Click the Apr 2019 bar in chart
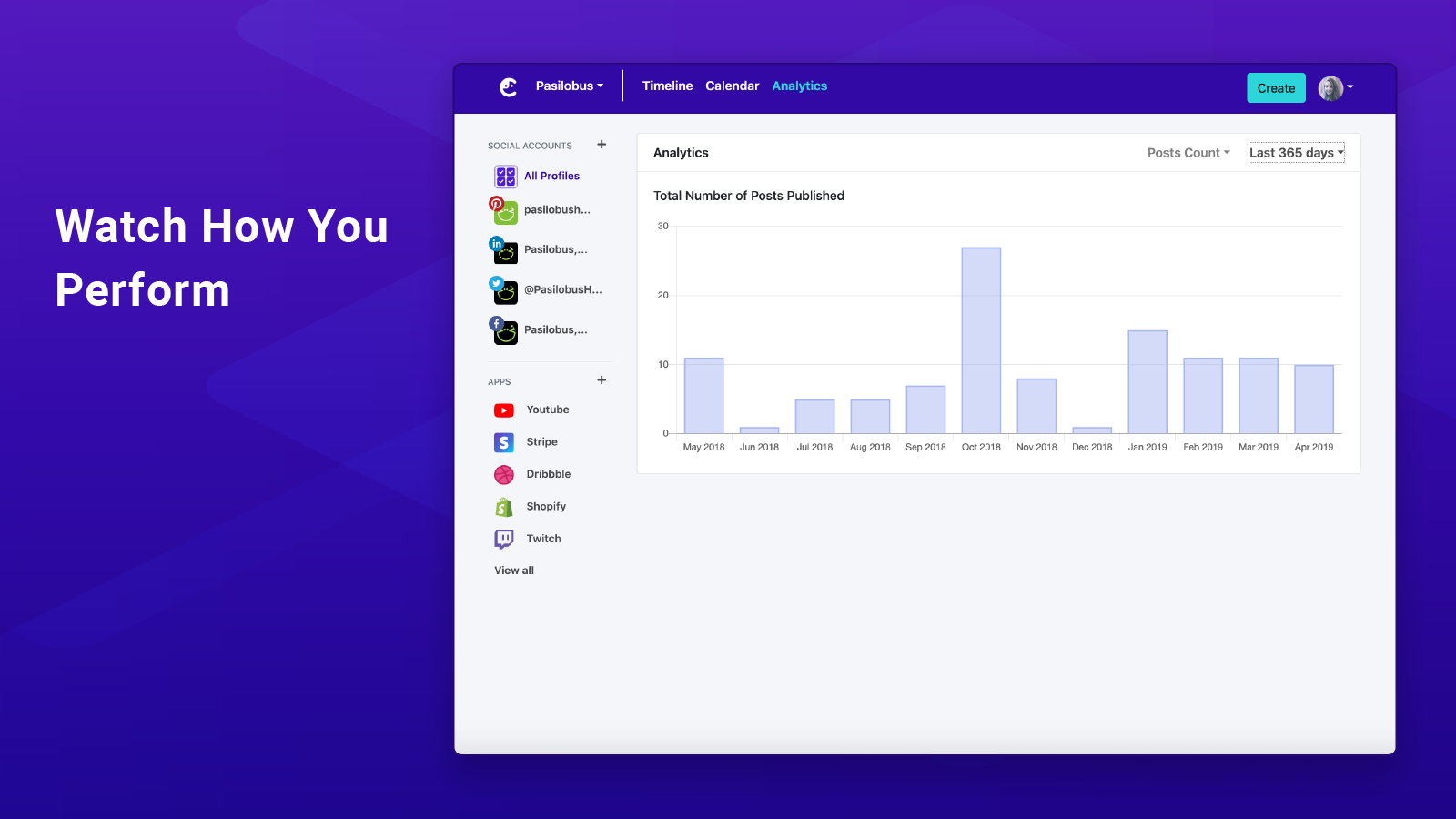This screenshot has height=819, width=1456. pyautogui.click(x=1314, y=399)
